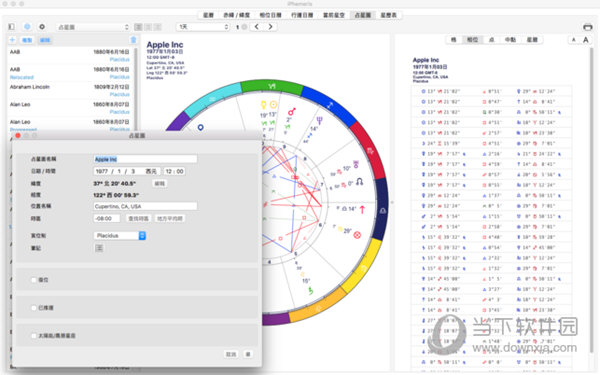
Task: Toggle the sidebar panel icon
Action: (x=11, y=26)
